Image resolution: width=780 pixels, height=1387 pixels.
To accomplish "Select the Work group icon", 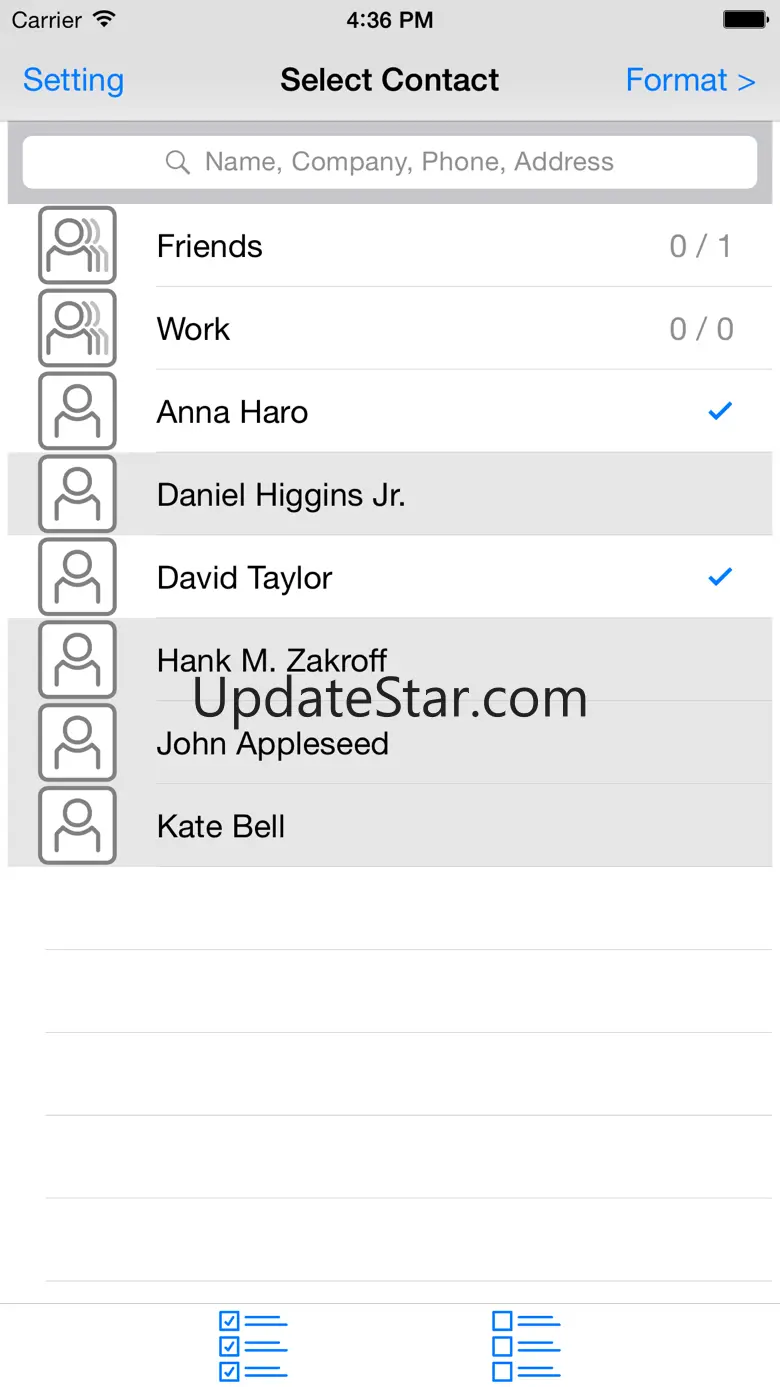I will point(77,328).
